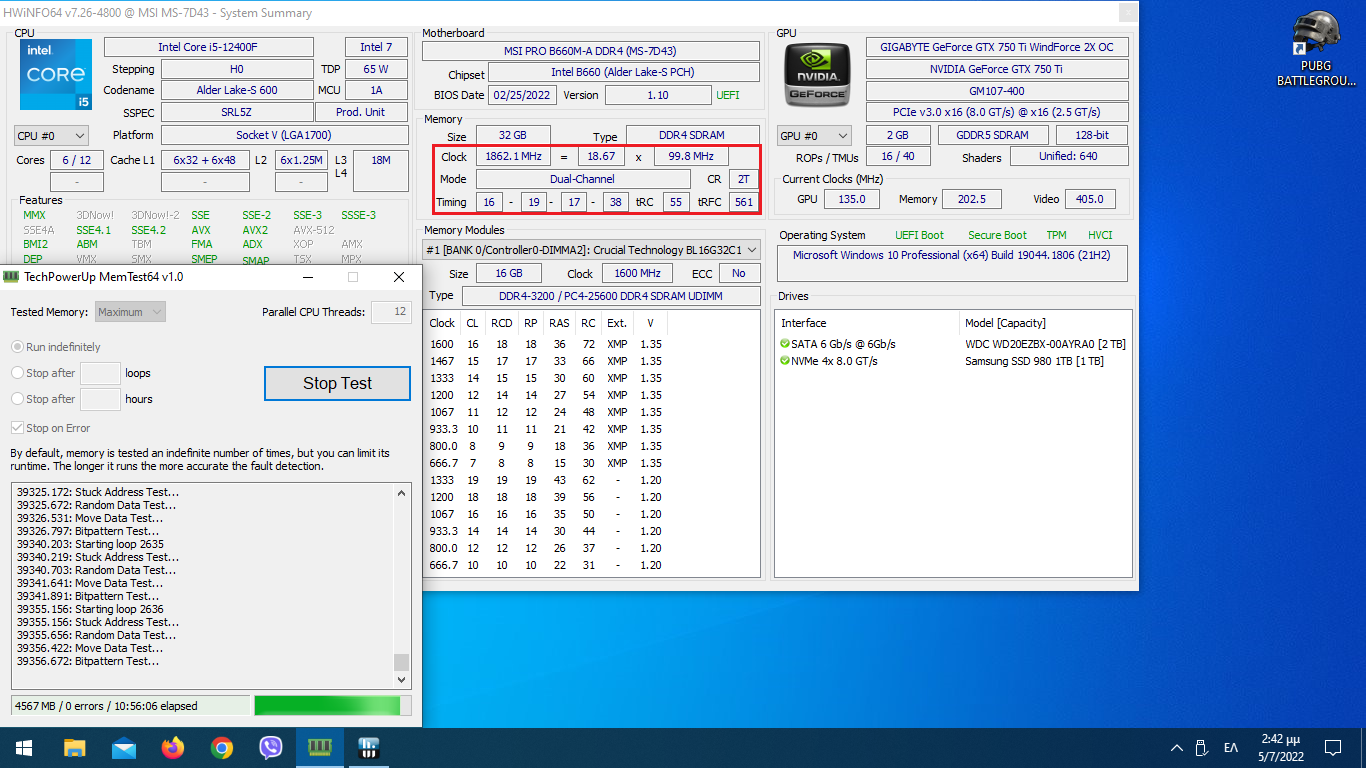Image resolution: width=1366 pixels, height=768 pixels.
Task: Toggle the Stop on Error checkbox
Action: 17,428
